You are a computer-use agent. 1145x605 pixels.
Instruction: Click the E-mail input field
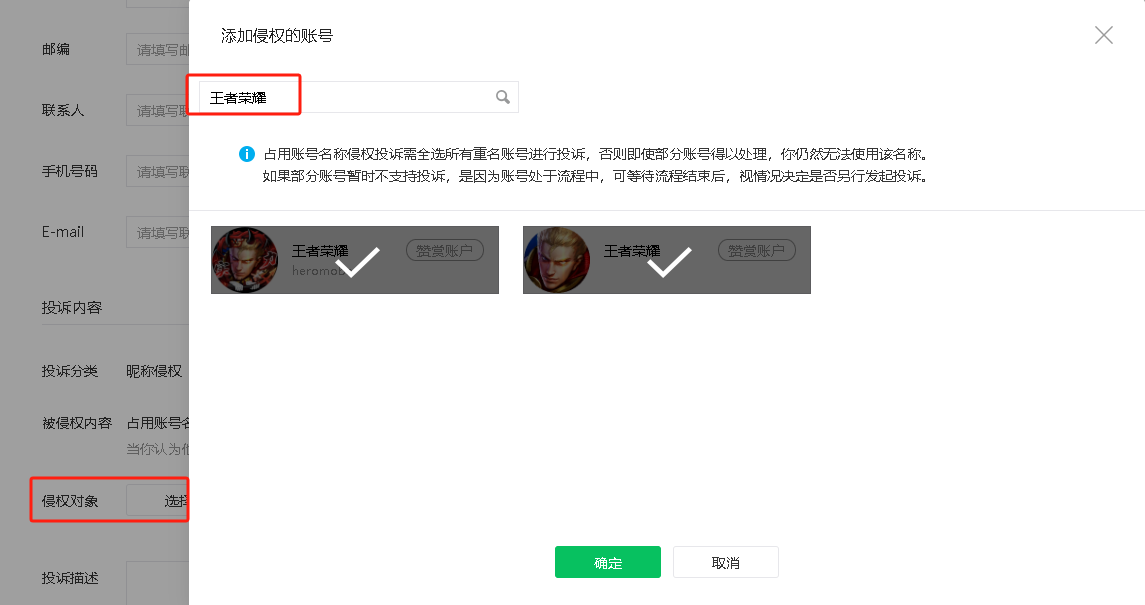pyautogui.click(x=158, y=232)
